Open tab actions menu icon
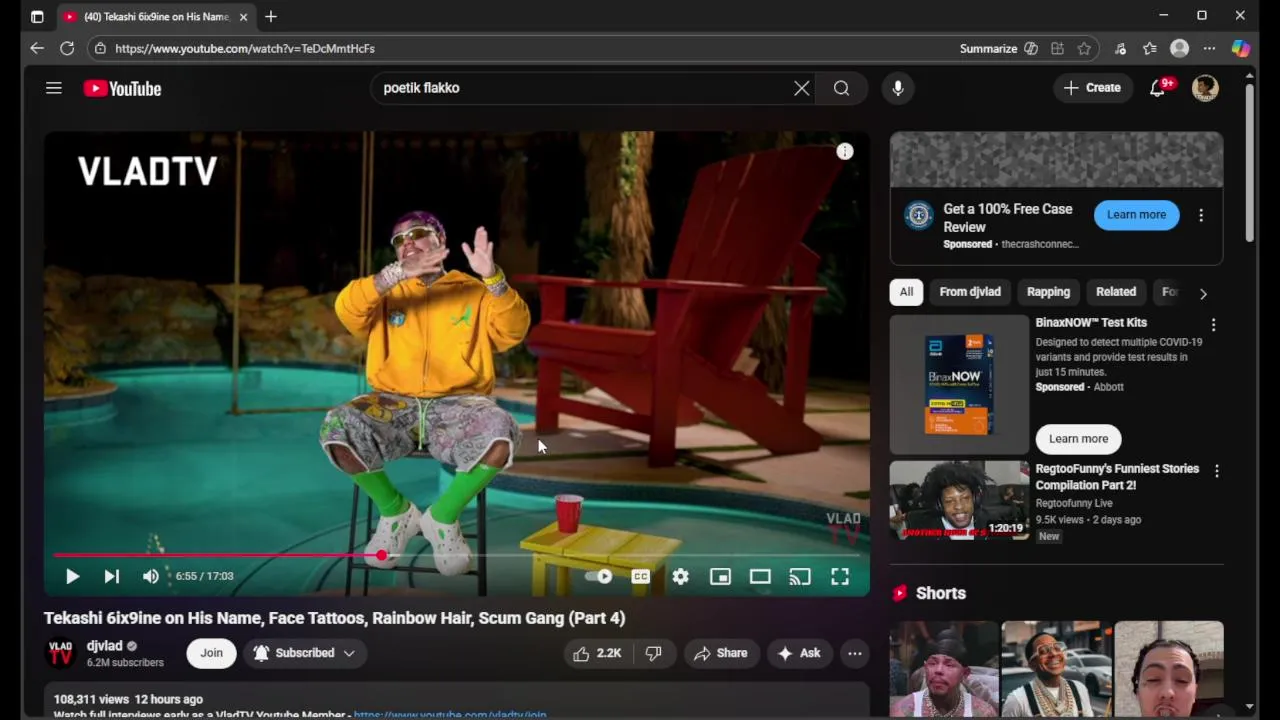The image size is (1280, 720). pyautogui.click(x=37, y=16)
